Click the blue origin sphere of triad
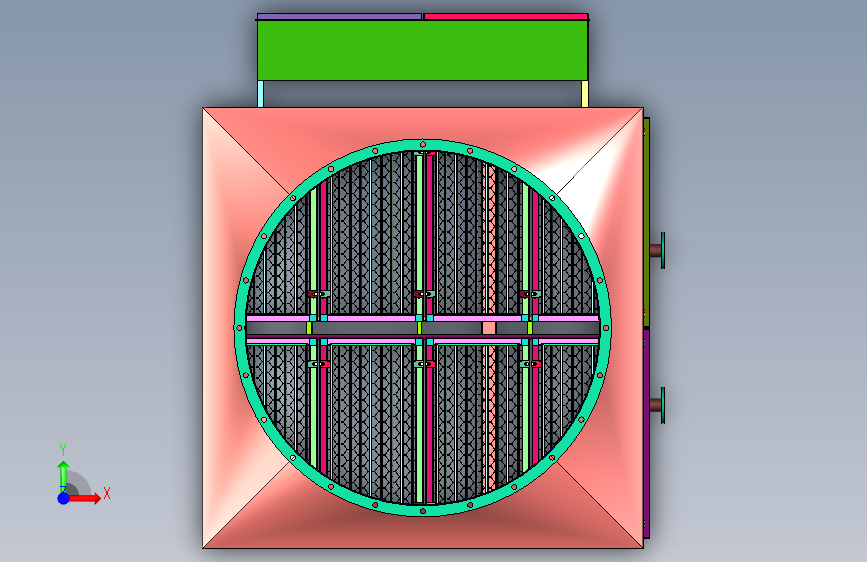867x562 pixels. pyautogui.click(x=63, y=498)
